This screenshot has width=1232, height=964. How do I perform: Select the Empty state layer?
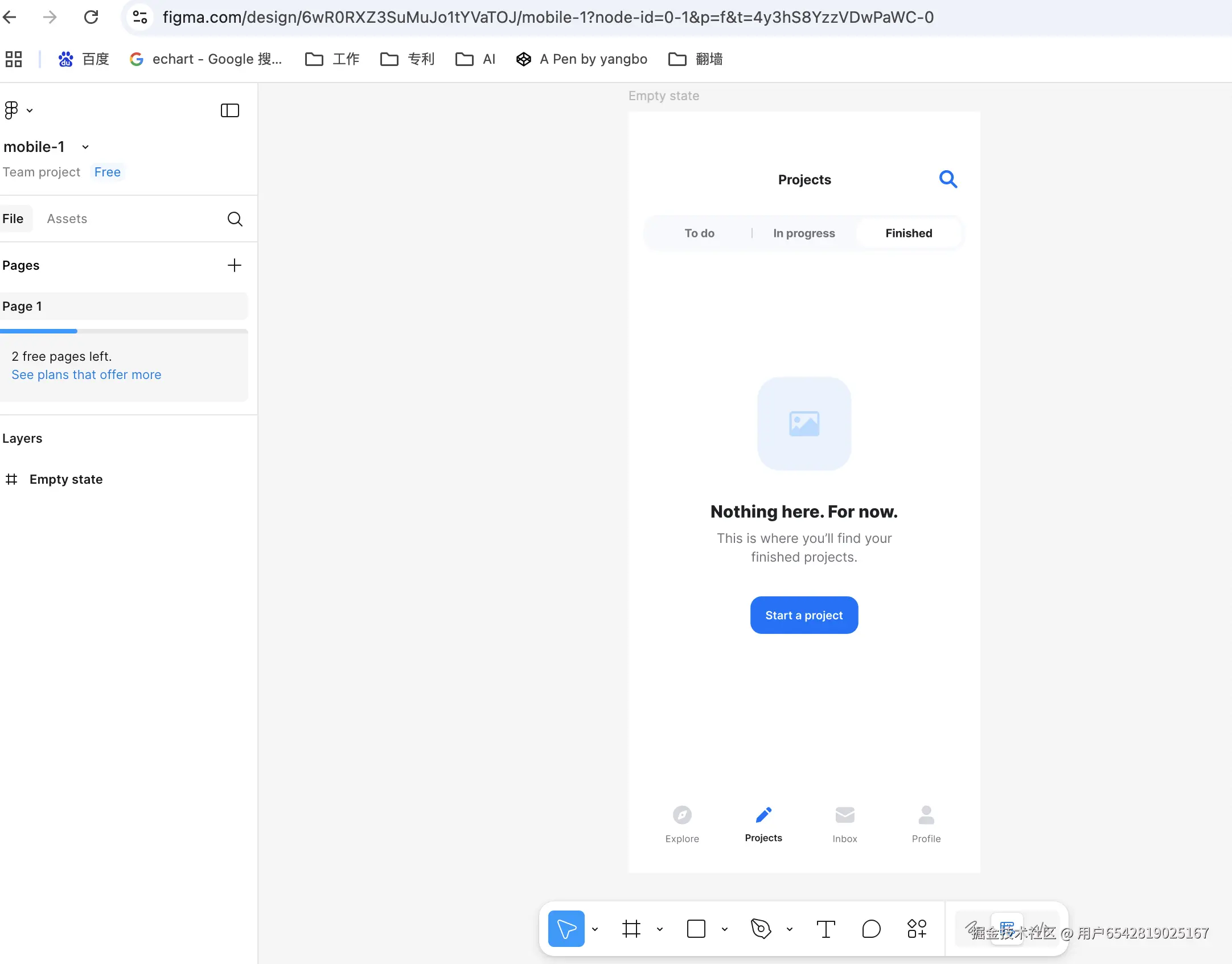[66, 479]
